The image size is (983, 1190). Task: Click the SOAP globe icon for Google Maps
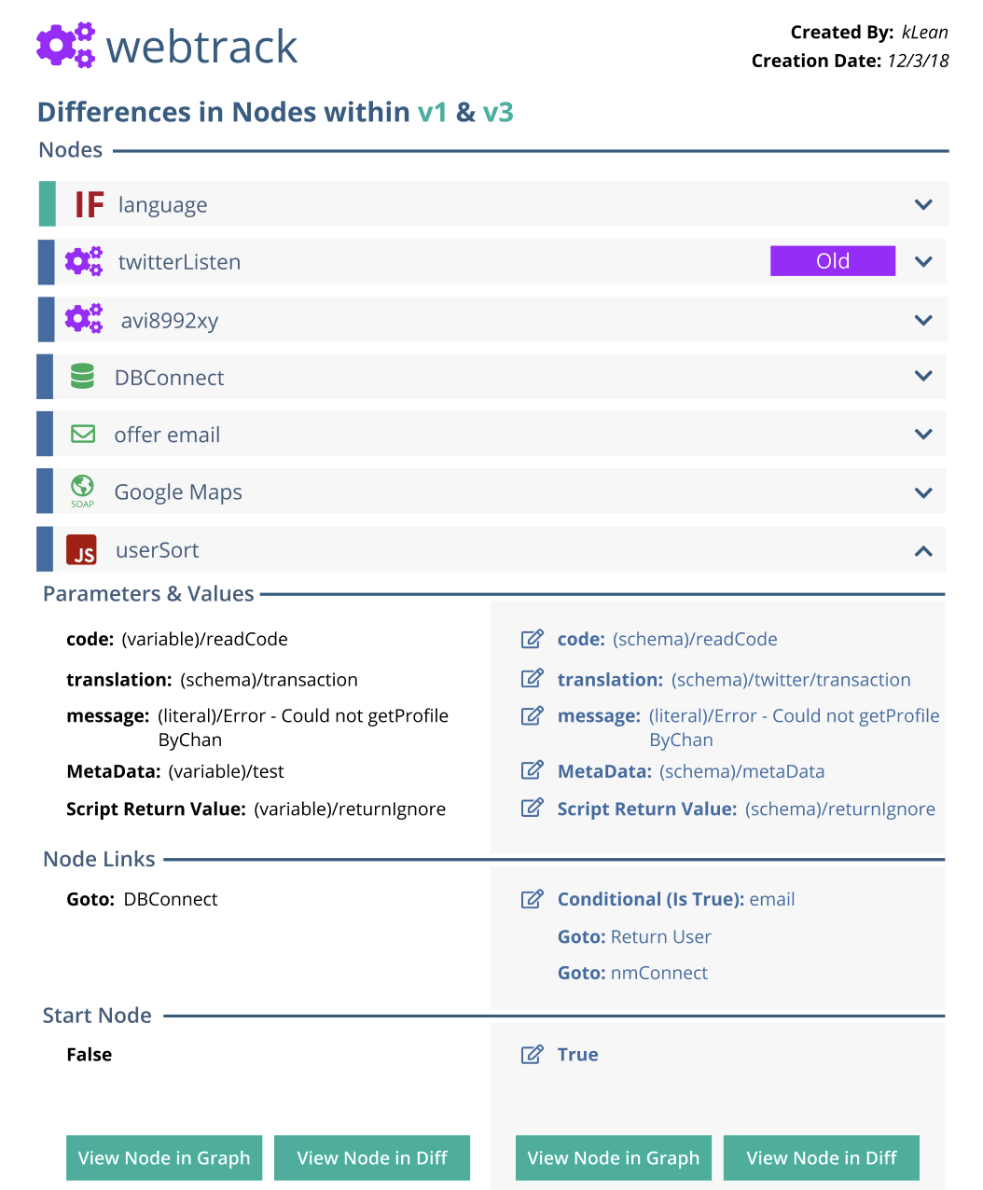pos(82,490)
